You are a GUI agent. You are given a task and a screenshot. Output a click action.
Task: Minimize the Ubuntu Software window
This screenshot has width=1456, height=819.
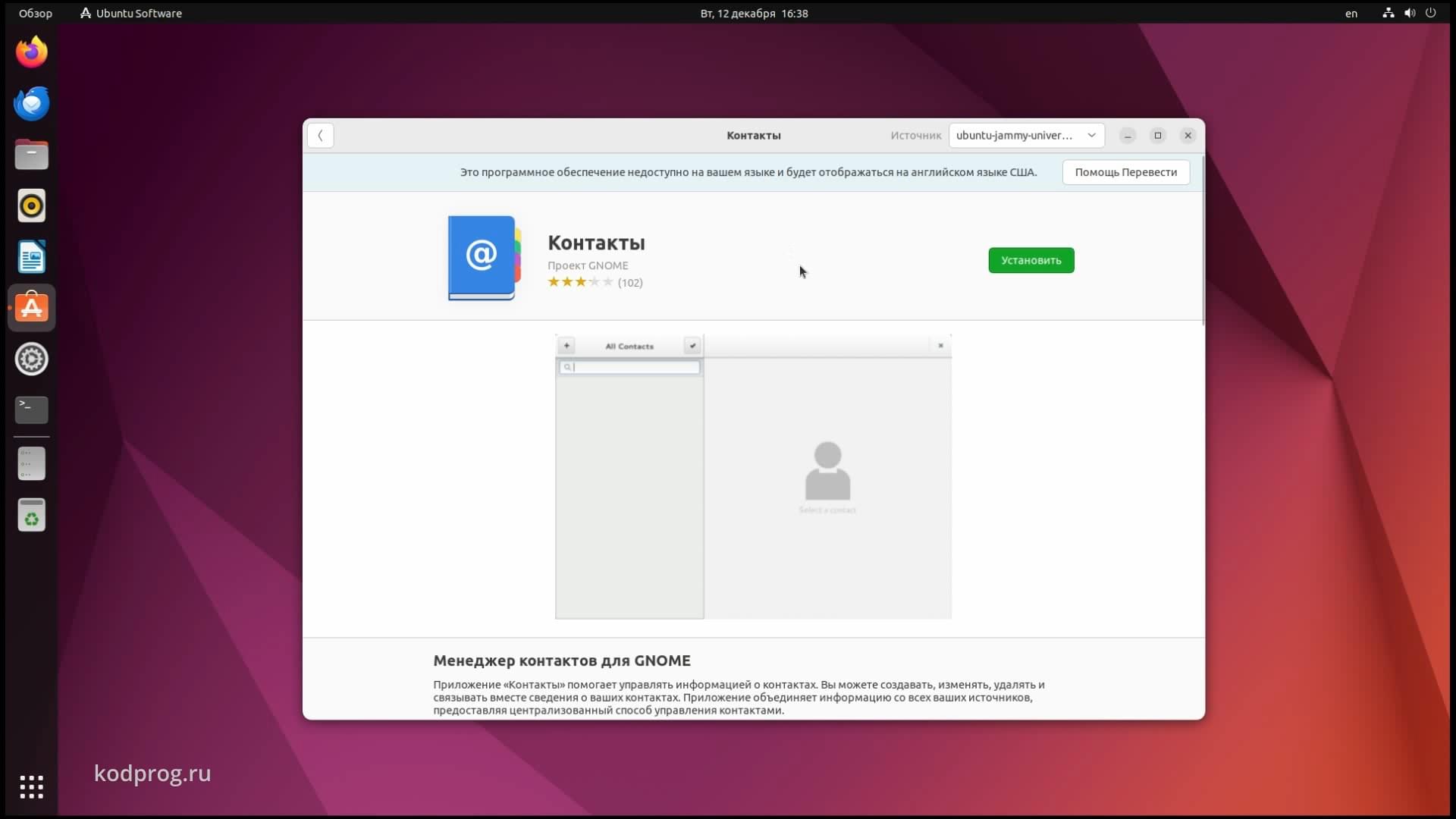click(x=1128, y=136)
